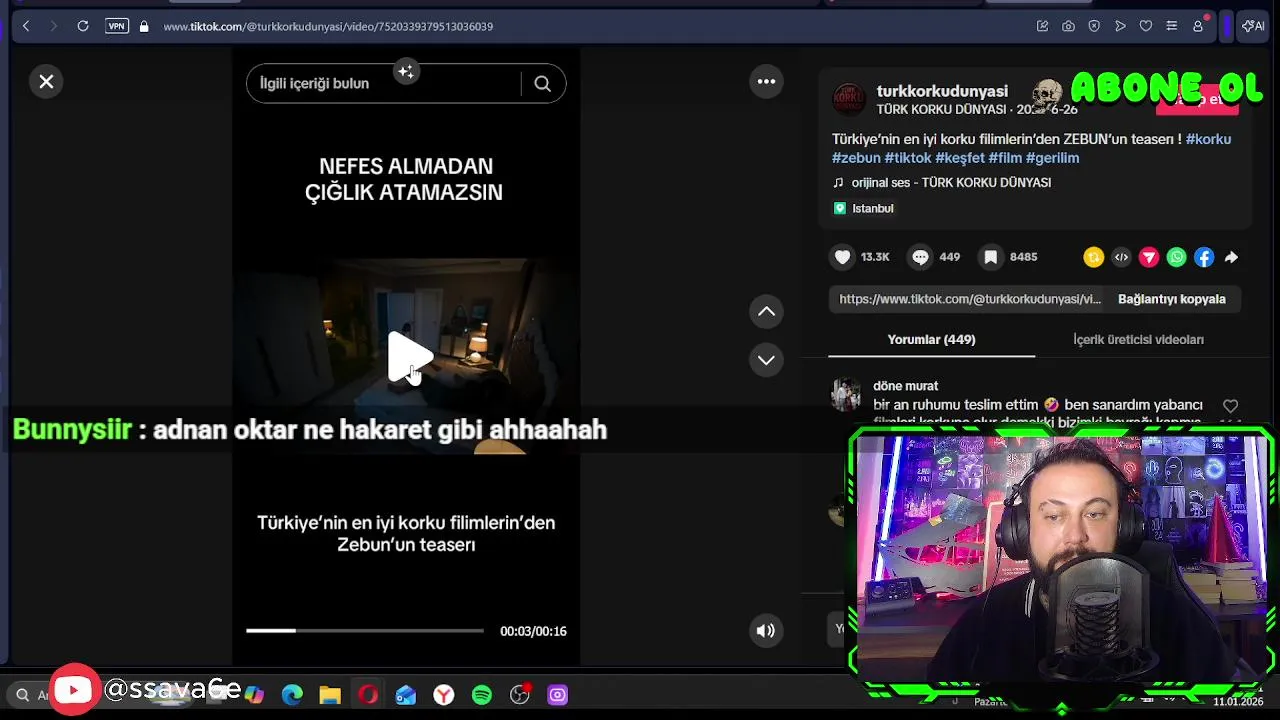
Task: Click the #film hashtag
Action: click(1005, 158)
